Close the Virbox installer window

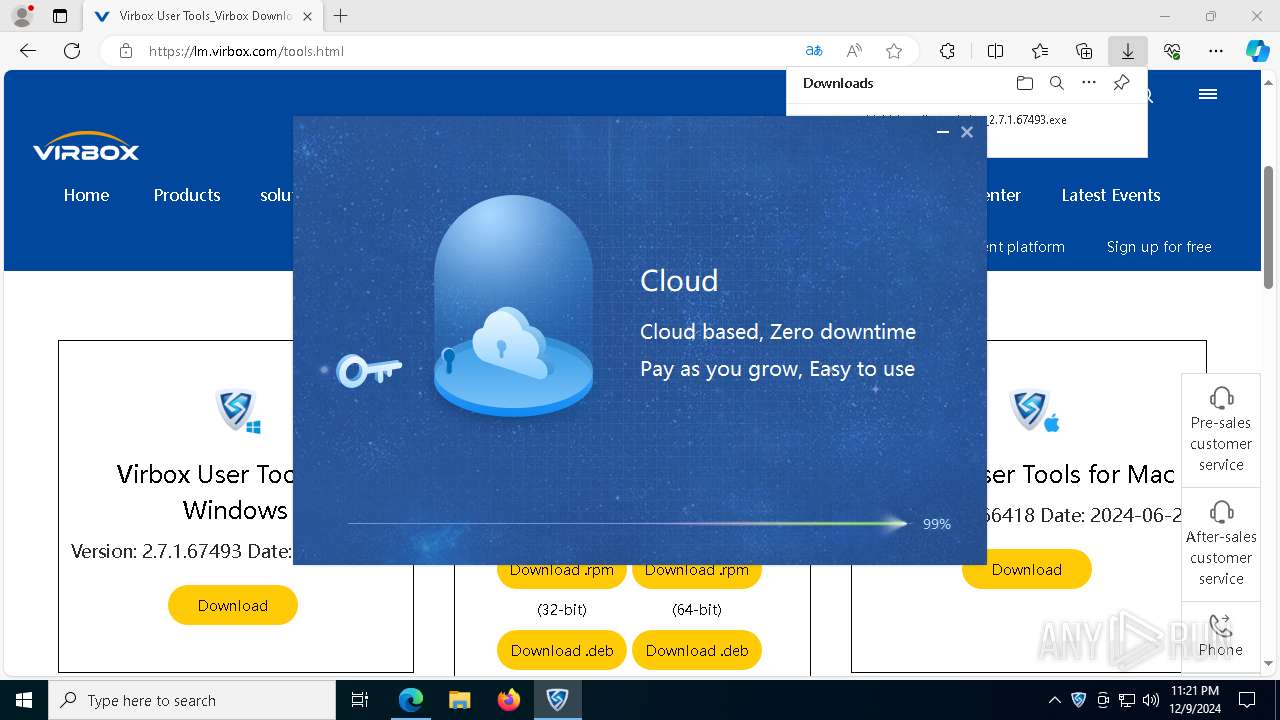tap(967, 132)
